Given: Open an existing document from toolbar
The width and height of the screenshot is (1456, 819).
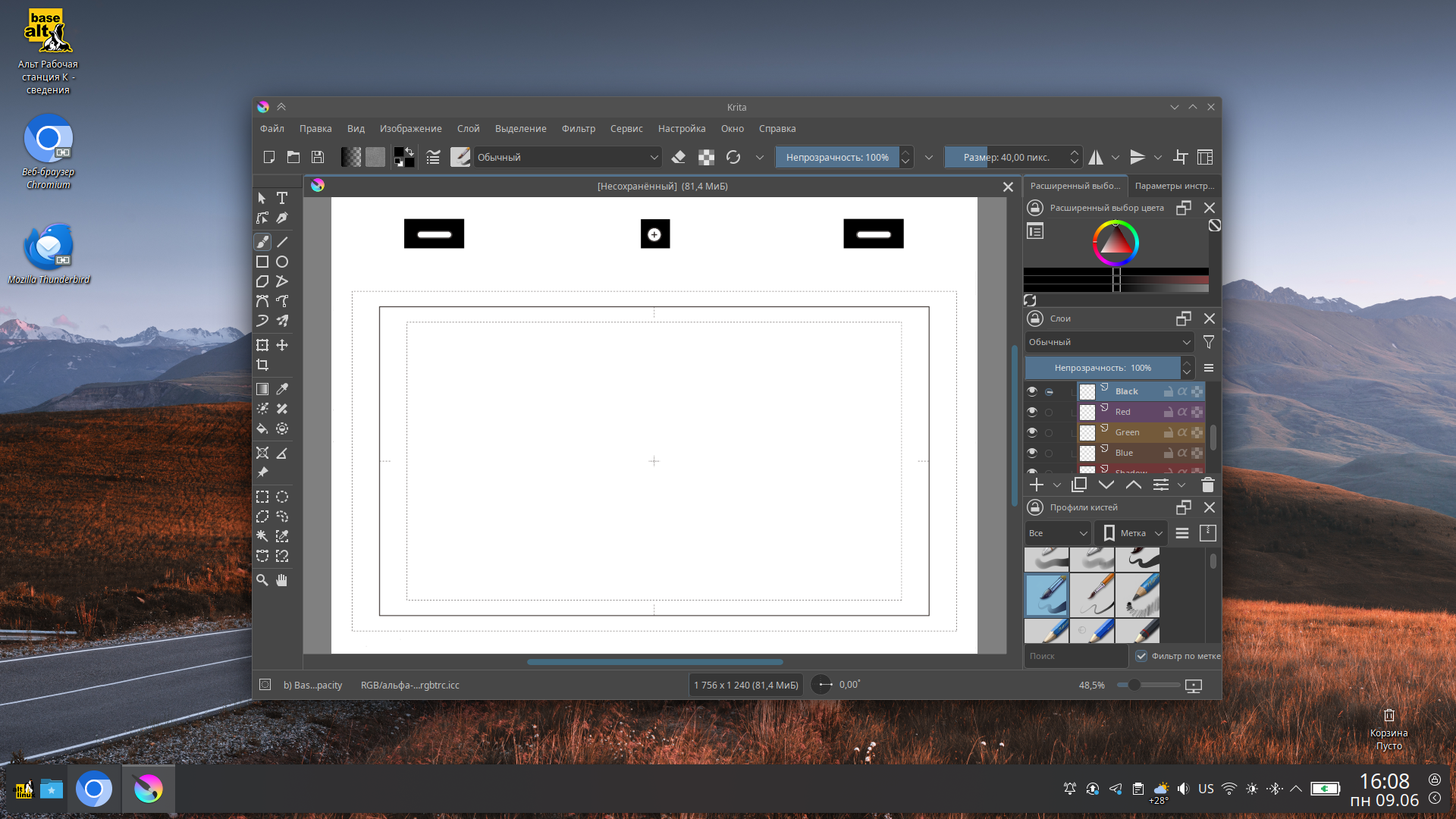Looking at the screenshot, I should coord(293,157).
